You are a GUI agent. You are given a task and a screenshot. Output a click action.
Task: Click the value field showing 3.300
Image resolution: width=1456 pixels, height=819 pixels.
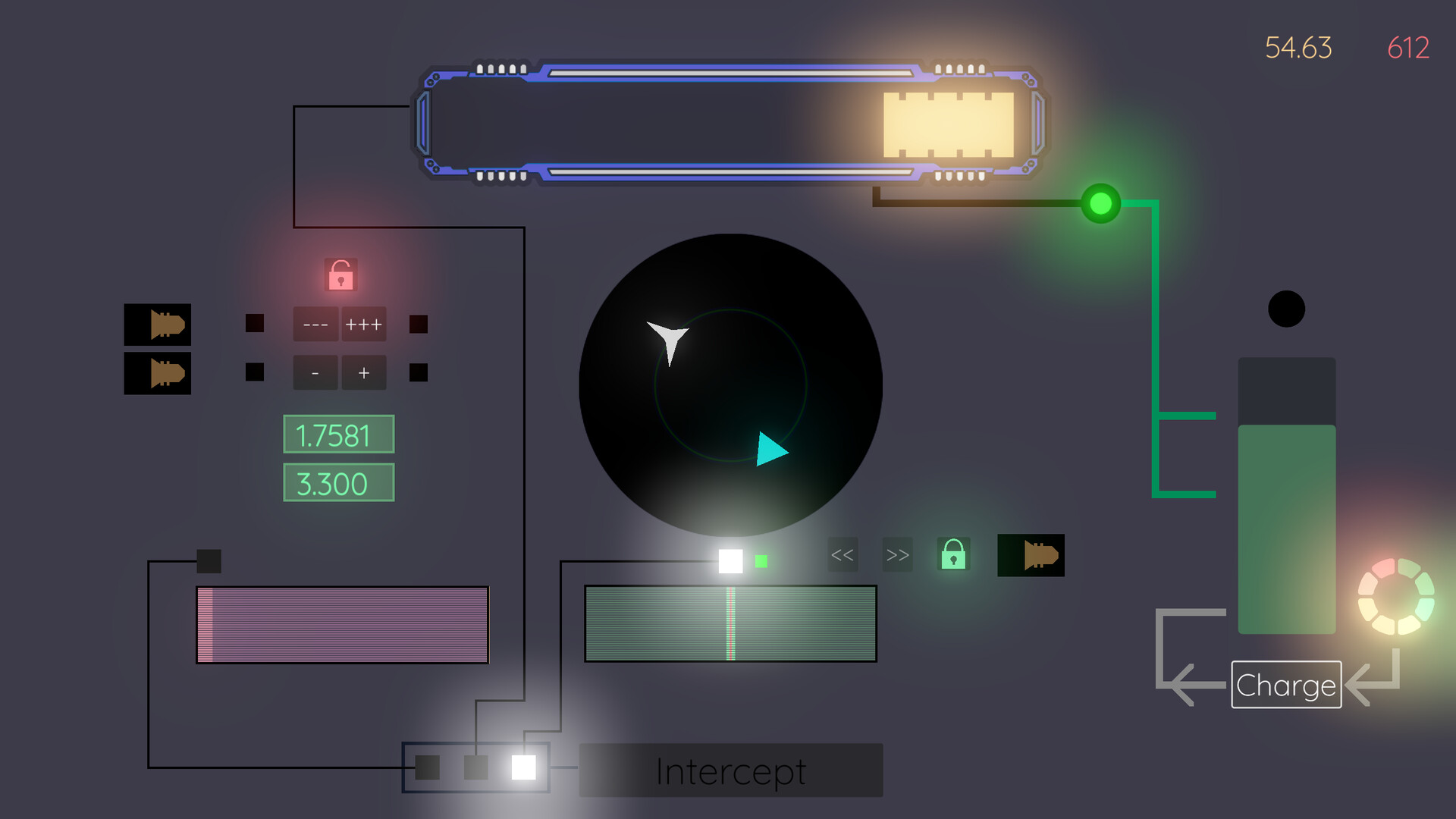coord(338,482)
